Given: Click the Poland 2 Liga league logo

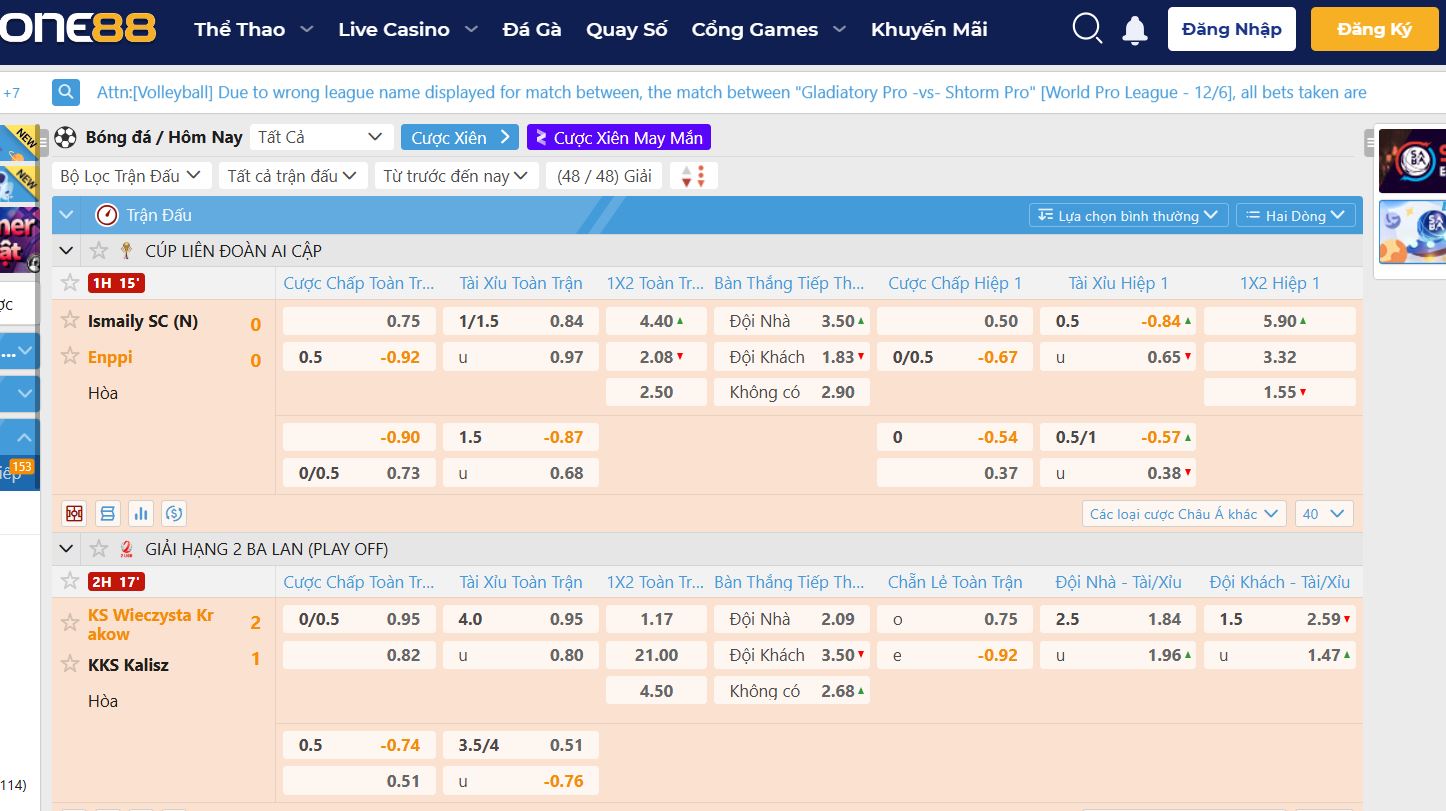Looking at the screenshot, I should click(x=127, y=549).
